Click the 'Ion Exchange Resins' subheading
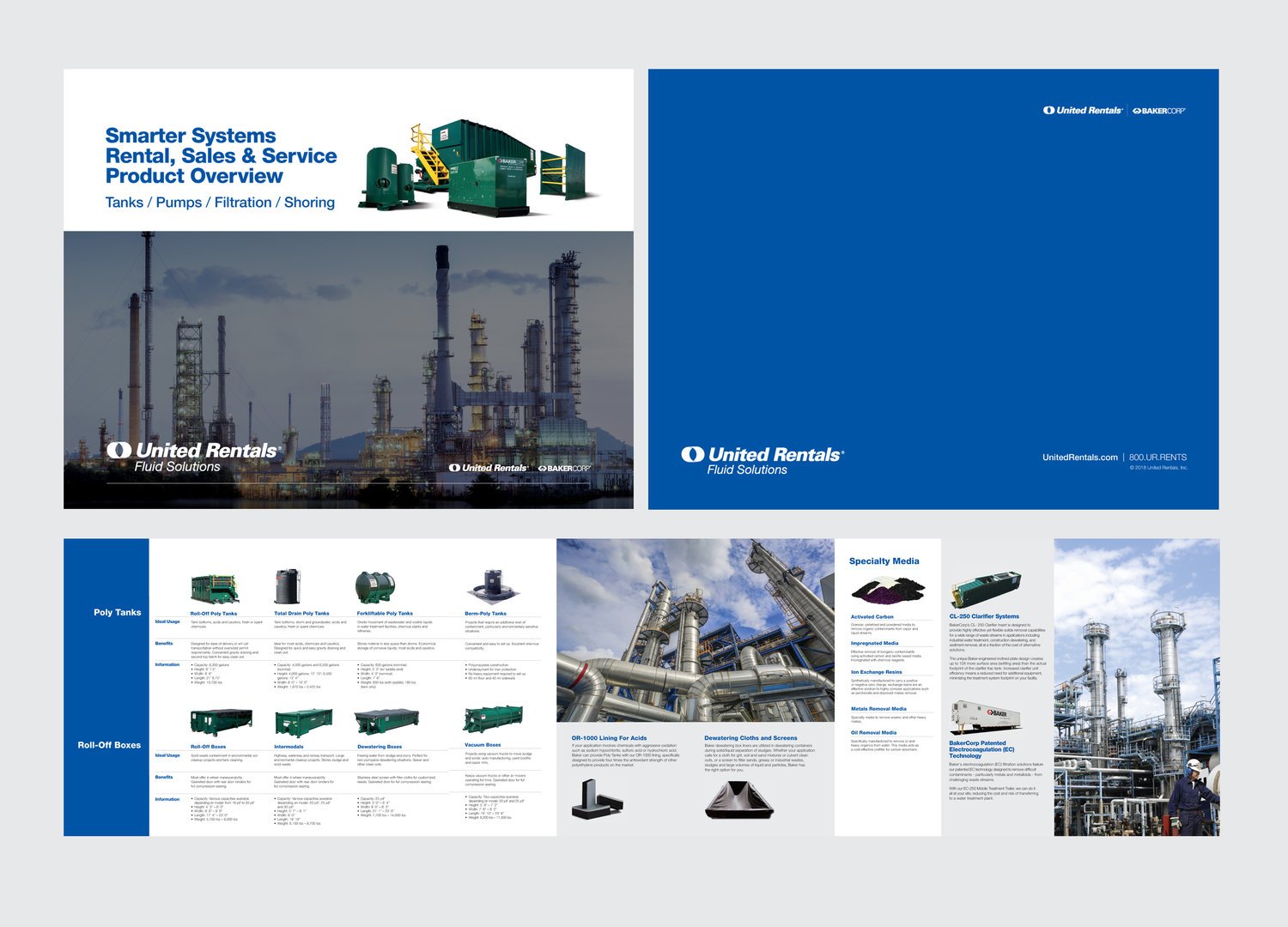1288x927 pixels. 877,672
